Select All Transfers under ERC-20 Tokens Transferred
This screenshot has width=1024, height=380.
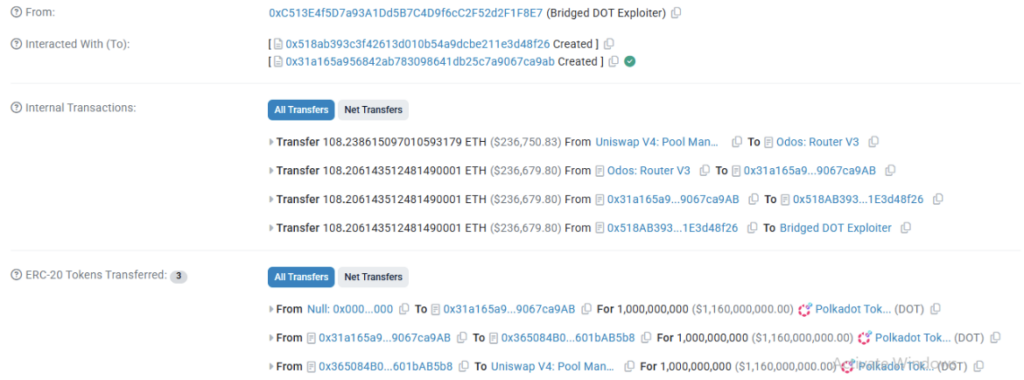click(x=301, y=277)
